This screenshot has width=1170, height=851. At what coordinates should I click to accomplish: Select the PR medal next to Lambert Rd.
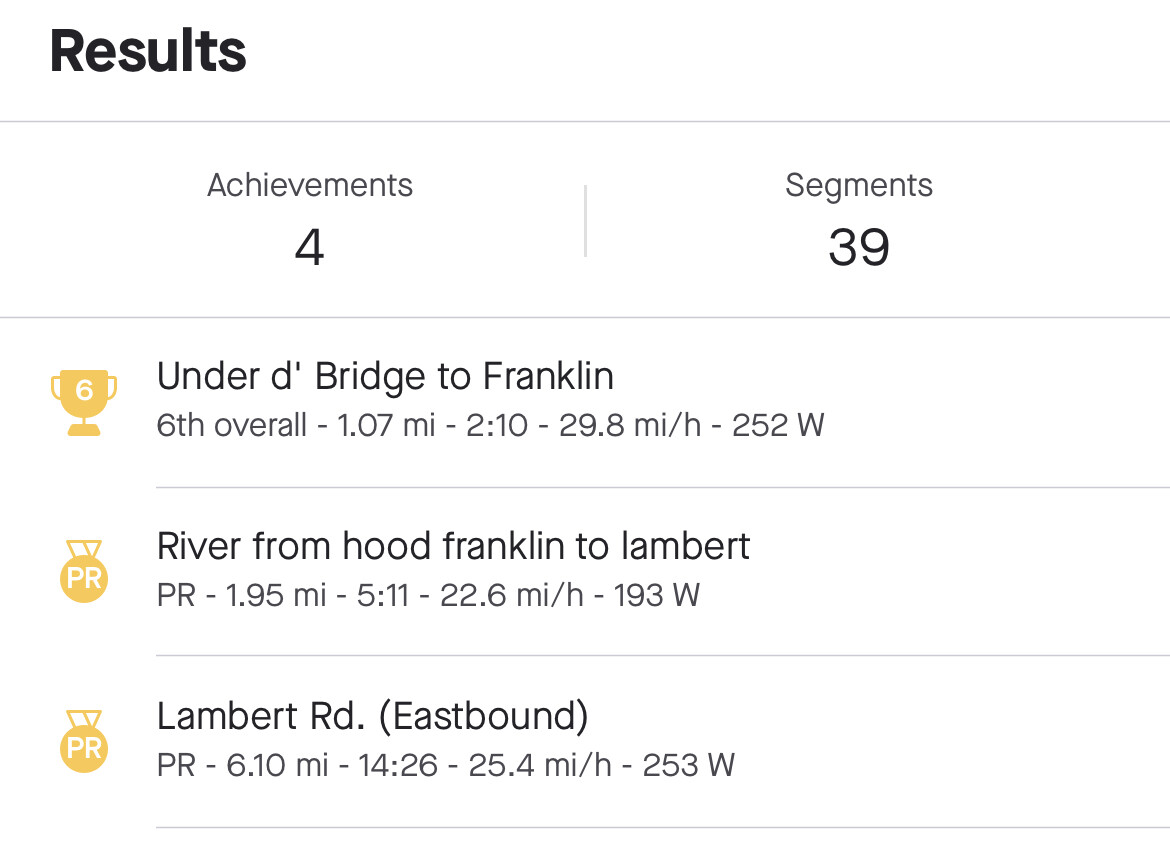[x=84, y=740]
